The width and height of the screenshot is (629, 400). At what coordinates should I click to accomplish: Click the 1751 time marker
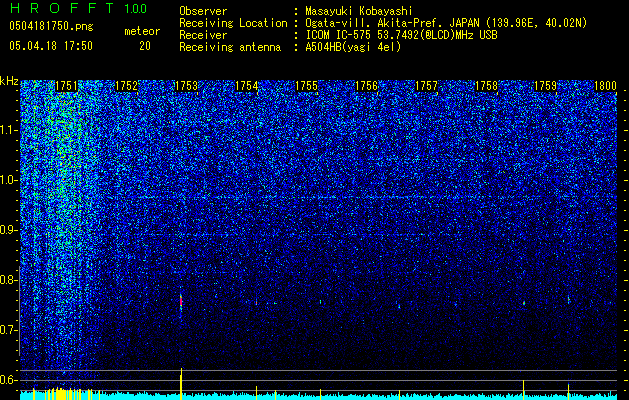pyautogui.click(x=66, y=86)
